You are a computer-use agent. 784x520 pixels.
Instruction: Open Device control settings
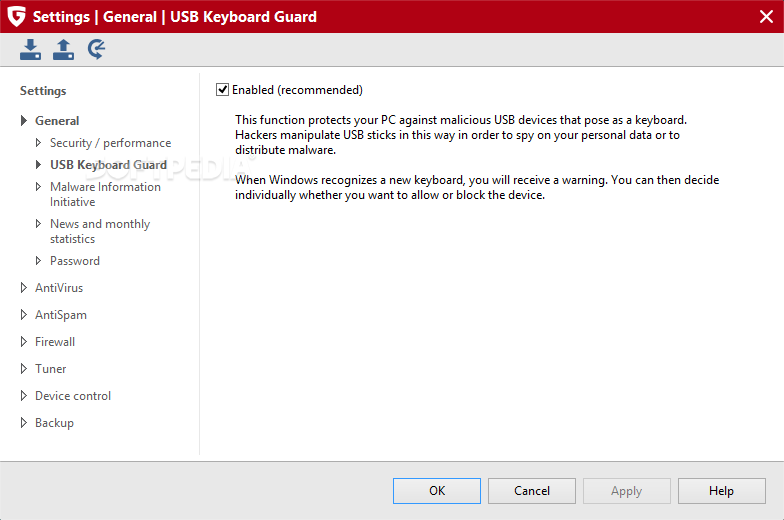(x=73, y=396)
